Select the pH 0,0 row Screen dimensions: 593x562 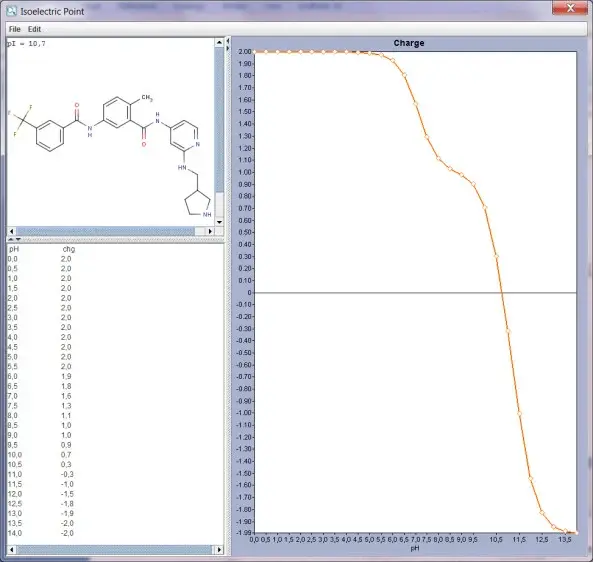[x=115, y=259]
